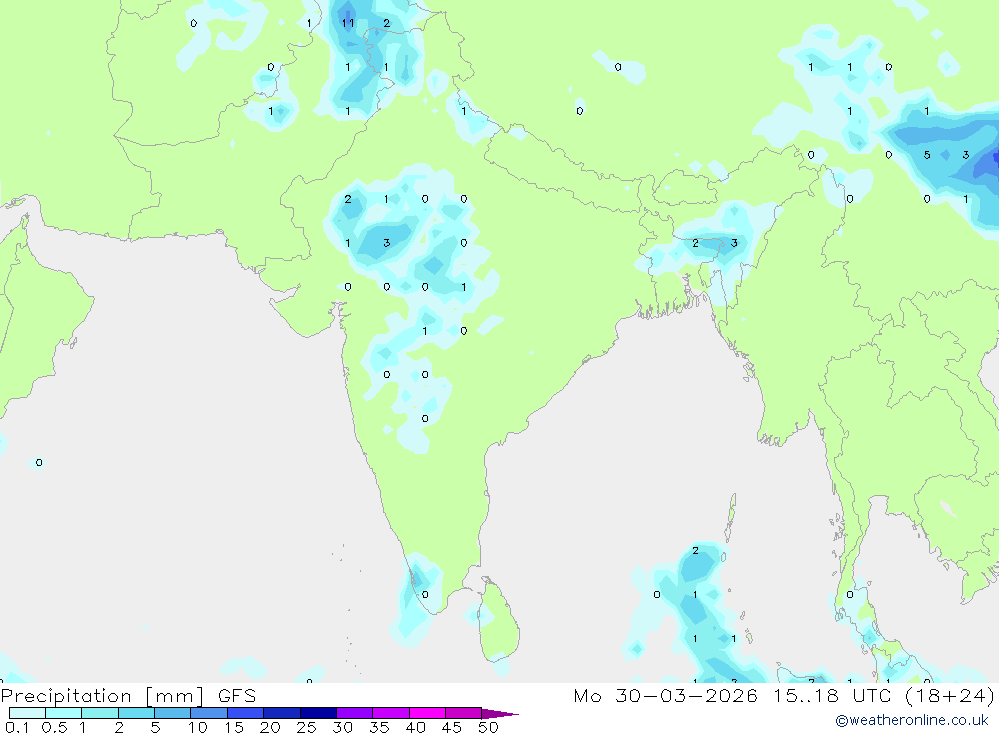The height and width of the screenshot is (733, 1000).
Task: Pick the 10–15 mm legend color box
Action: 209,713
